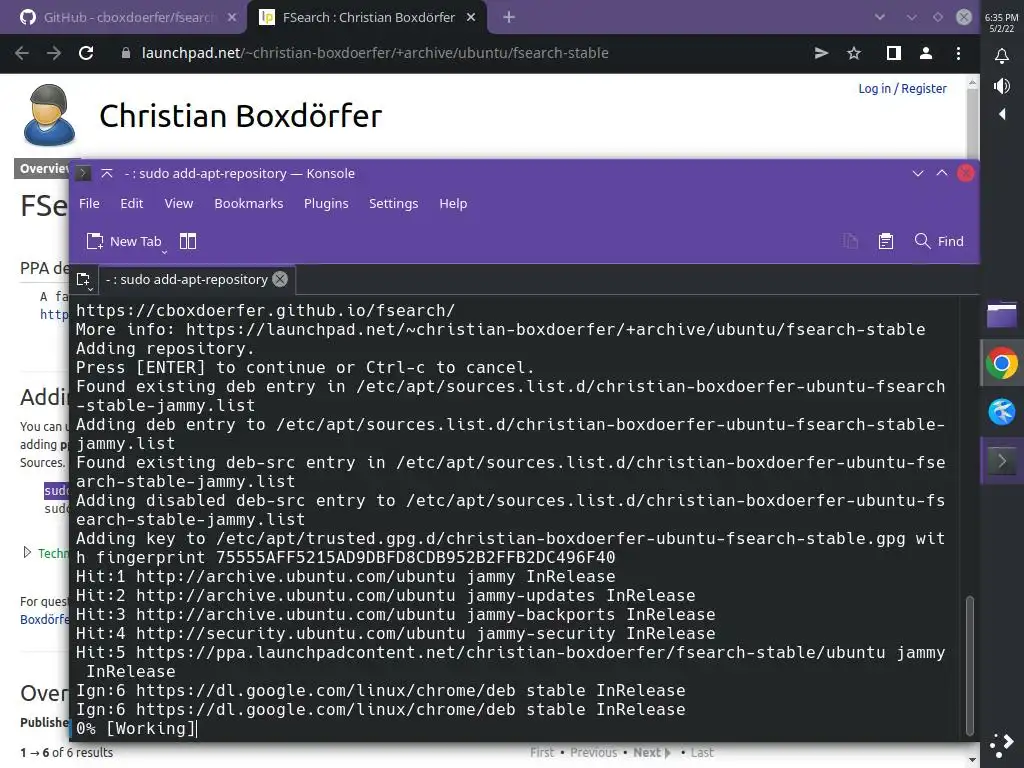
Task: Click the Christian Boxdörfer avatar image
Action: (49, 114)
